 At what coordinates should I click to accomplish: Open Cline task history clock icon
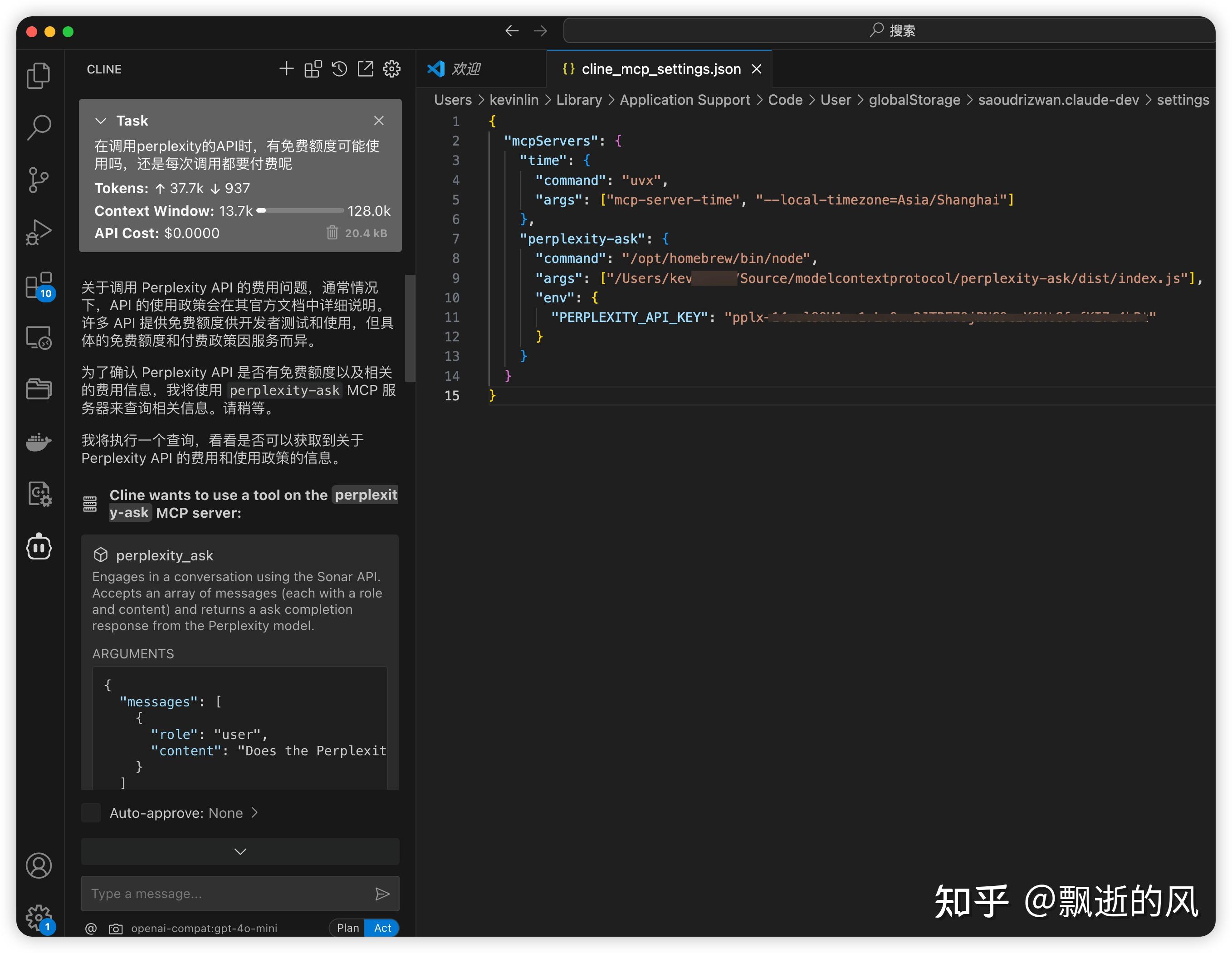pyautogui.click(x=339, y=68)
